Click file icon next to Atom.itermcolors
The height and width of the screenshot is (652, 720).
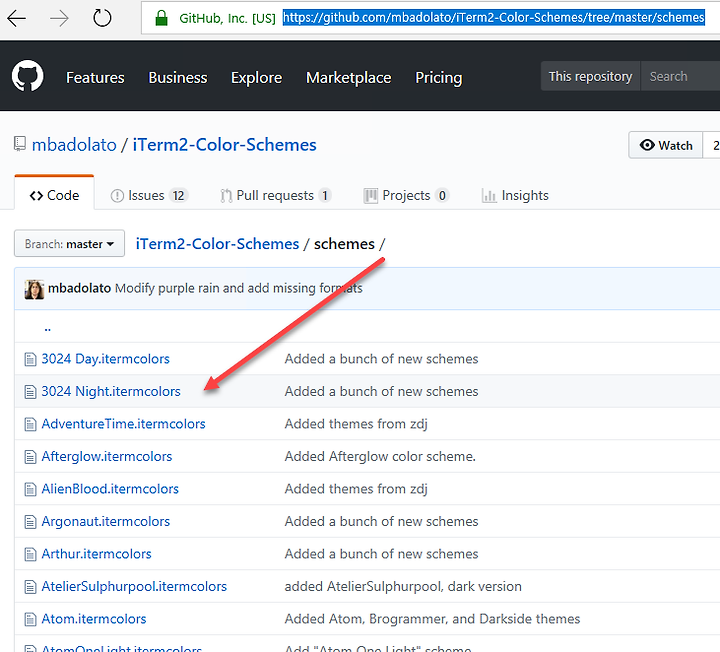pyautogui.click(x=30, y=620)
